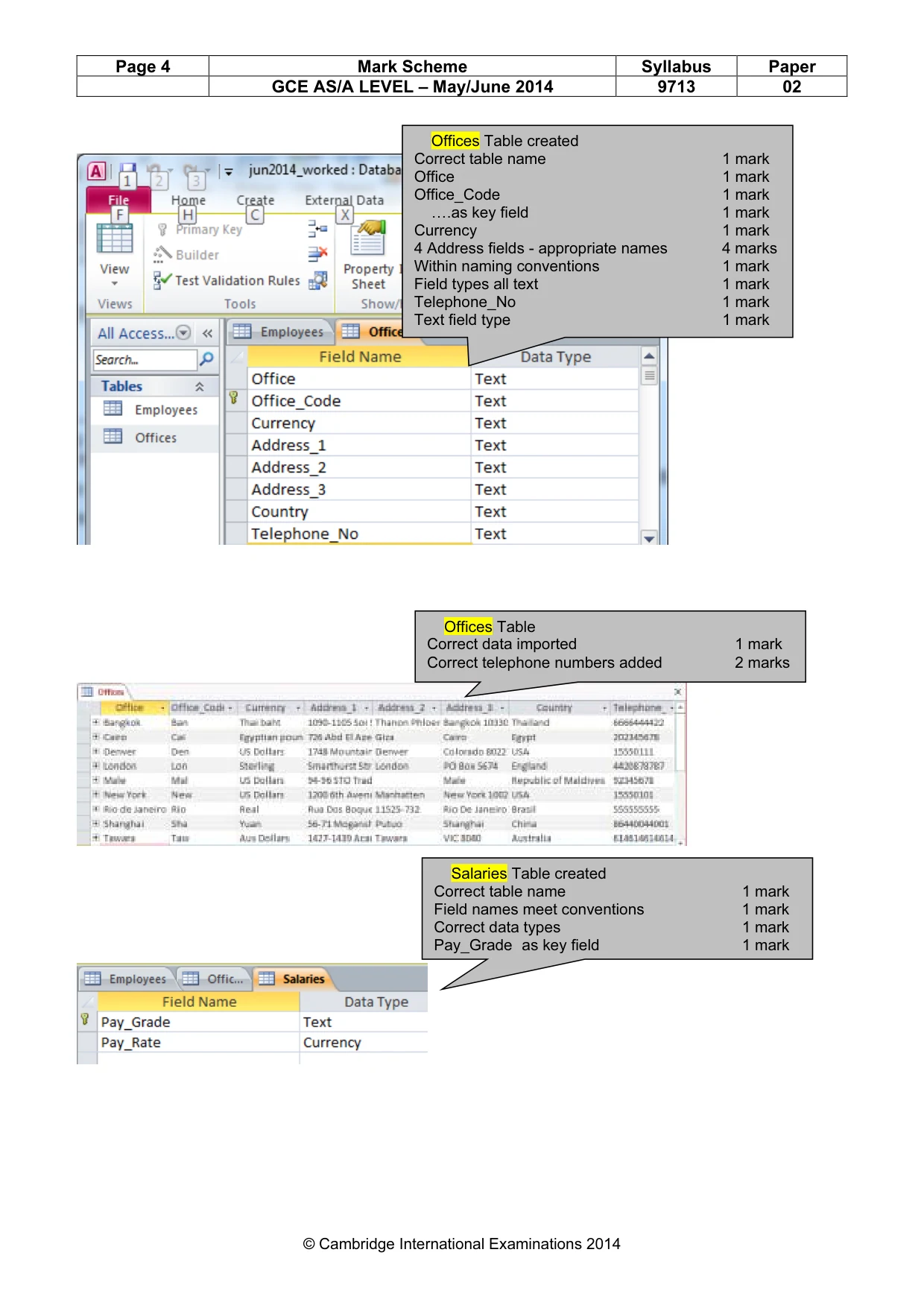
Task: Select the Country field name cell
Action: click(x=359, y=512)
